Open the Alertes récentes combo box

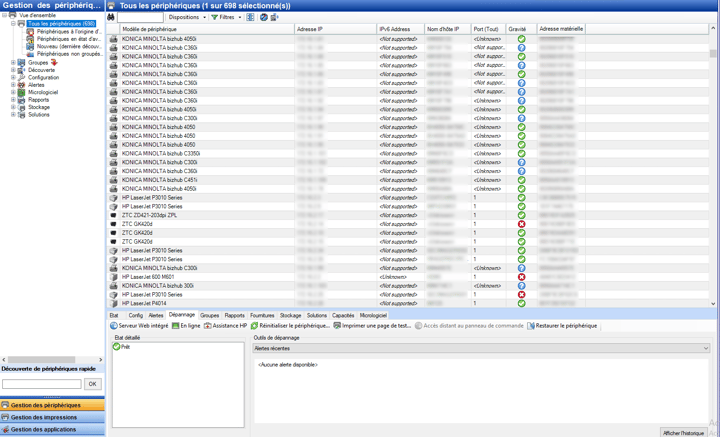click(x=481, y=348)
